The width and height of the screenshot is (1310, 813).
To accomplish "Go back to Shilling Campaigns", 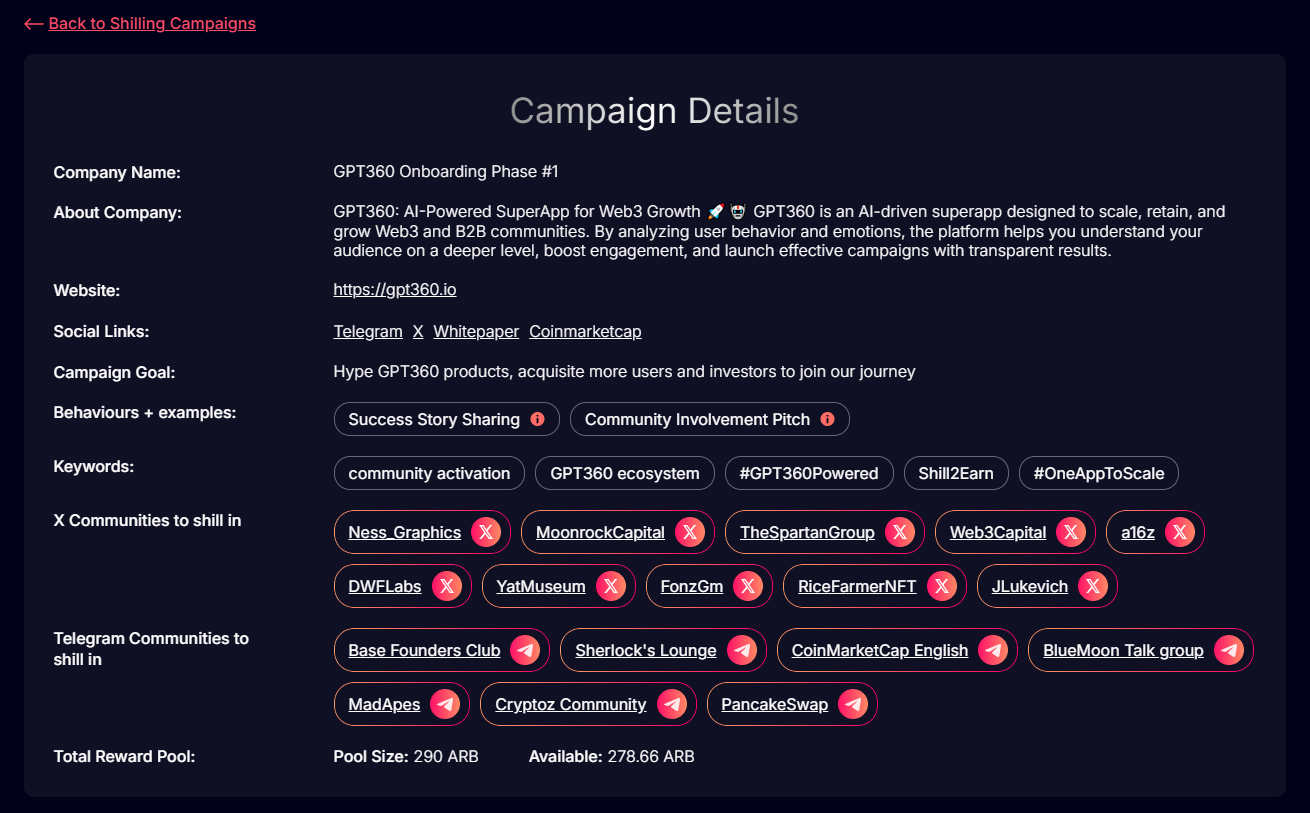I will click(x=140, y=23).
